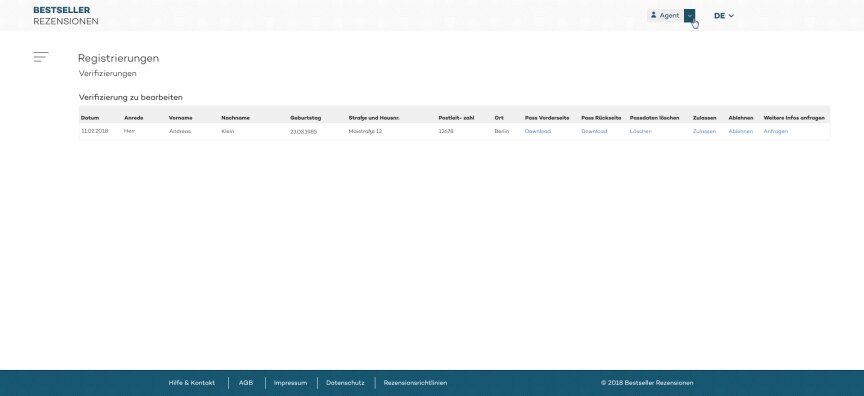Click the Ort cell 'Berlin'
The width and height of the screenshot is (864, 396).
coord(501,131)
